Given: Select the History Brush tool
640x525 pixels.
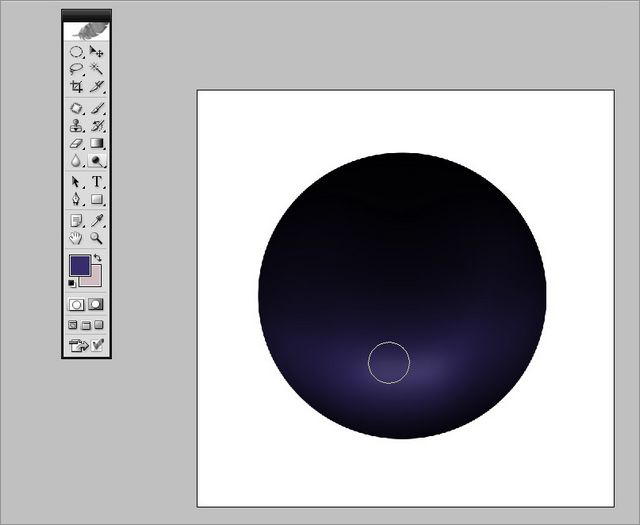Looking at the screenshot, I should [x=96, y=125].
